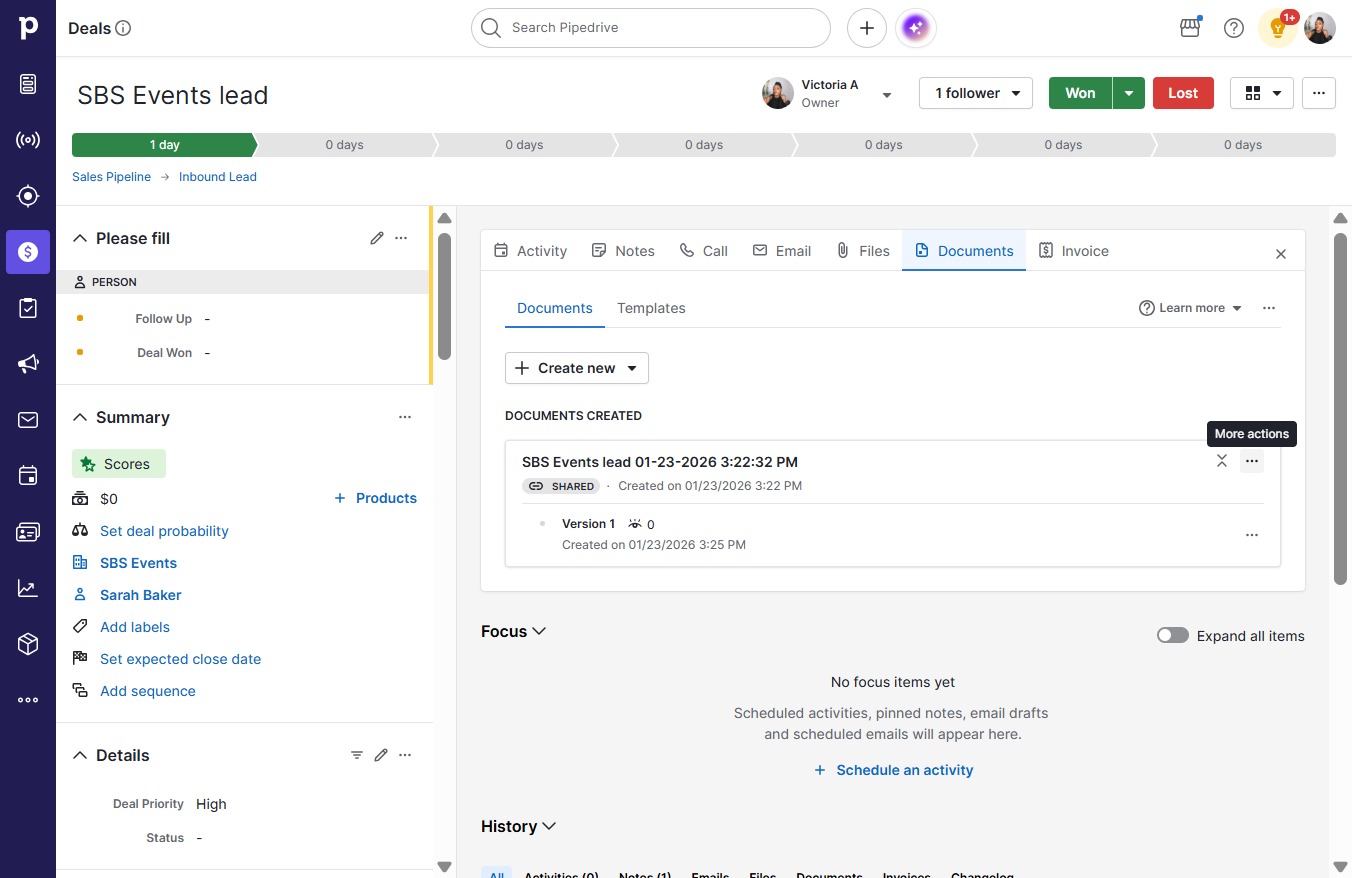Open the Sales Pipeline breadcrumb link

point(111,177)
